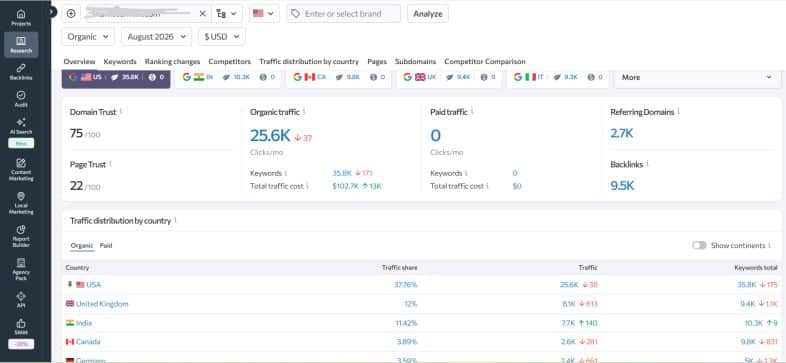Open the United Kingdom country link
Screen dimensions: 786x363
pyautogui.click(x=102, y=304)
